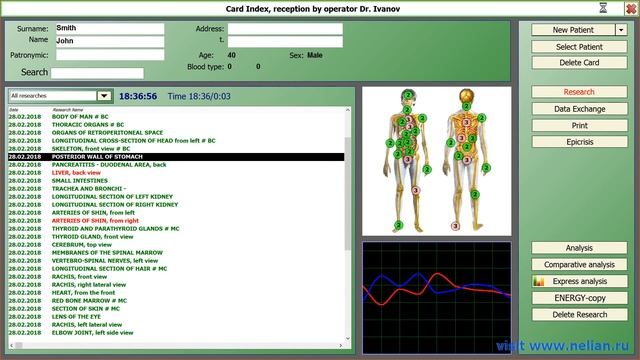Image resolution: width=640 pixels, height=360 pixels.
Task: Select 'ARTERIES OF SHIN, from left' row
Action: tap(176, 213)
